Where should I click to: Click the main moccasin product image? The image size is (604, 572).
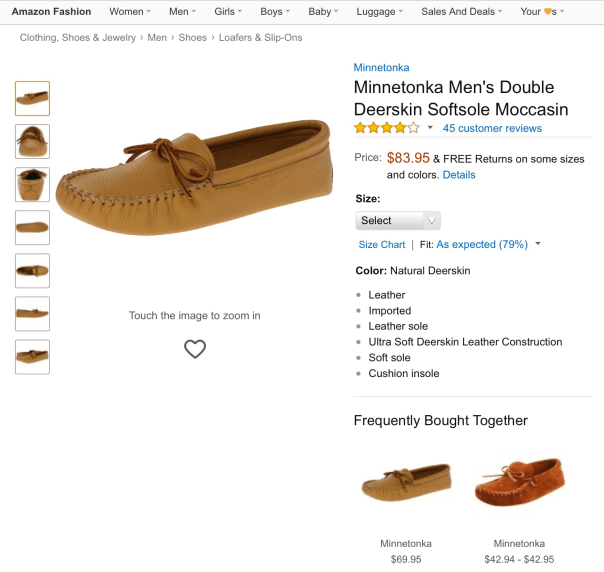195,175
